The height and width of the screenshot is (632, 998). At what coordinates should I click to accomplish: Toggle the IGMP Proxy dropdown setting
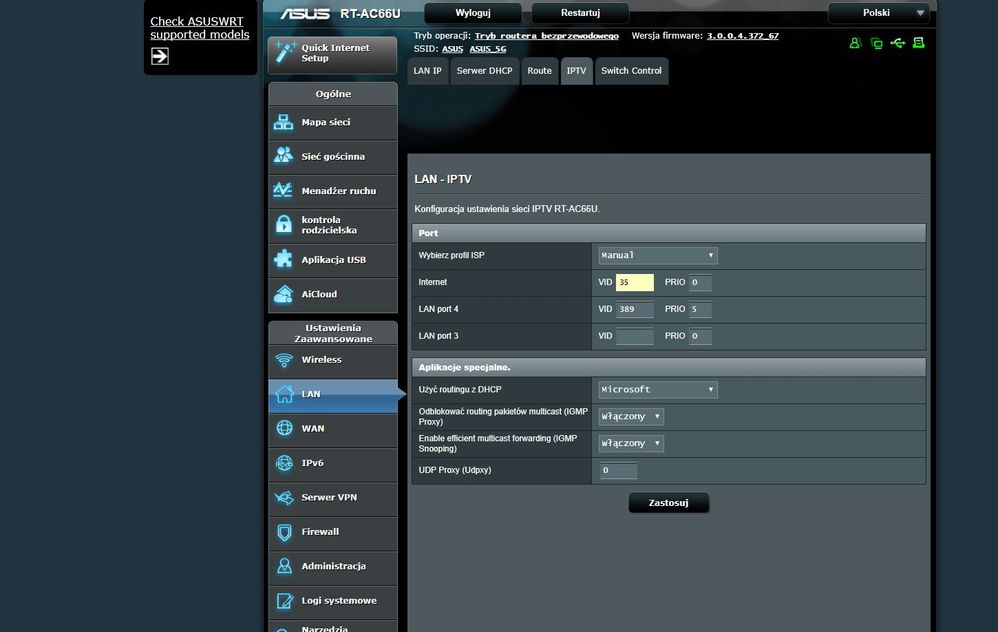(x=631, y=417)
